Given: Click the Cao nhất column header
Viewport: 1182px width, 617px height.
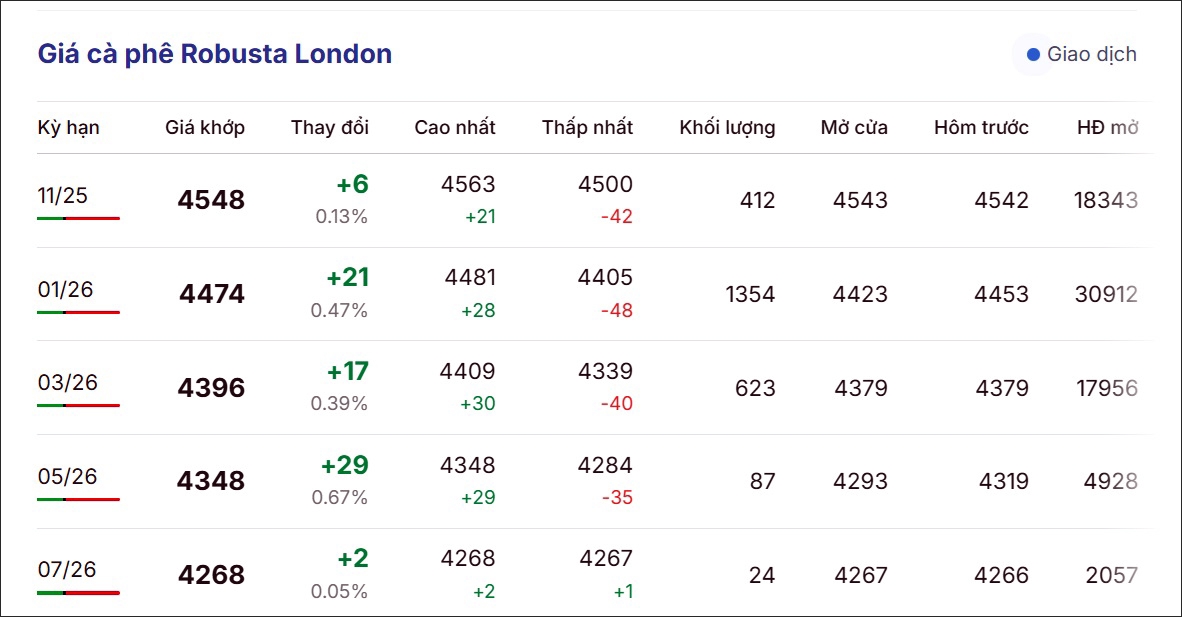Looking at the screenshot, I should [455, 127].
